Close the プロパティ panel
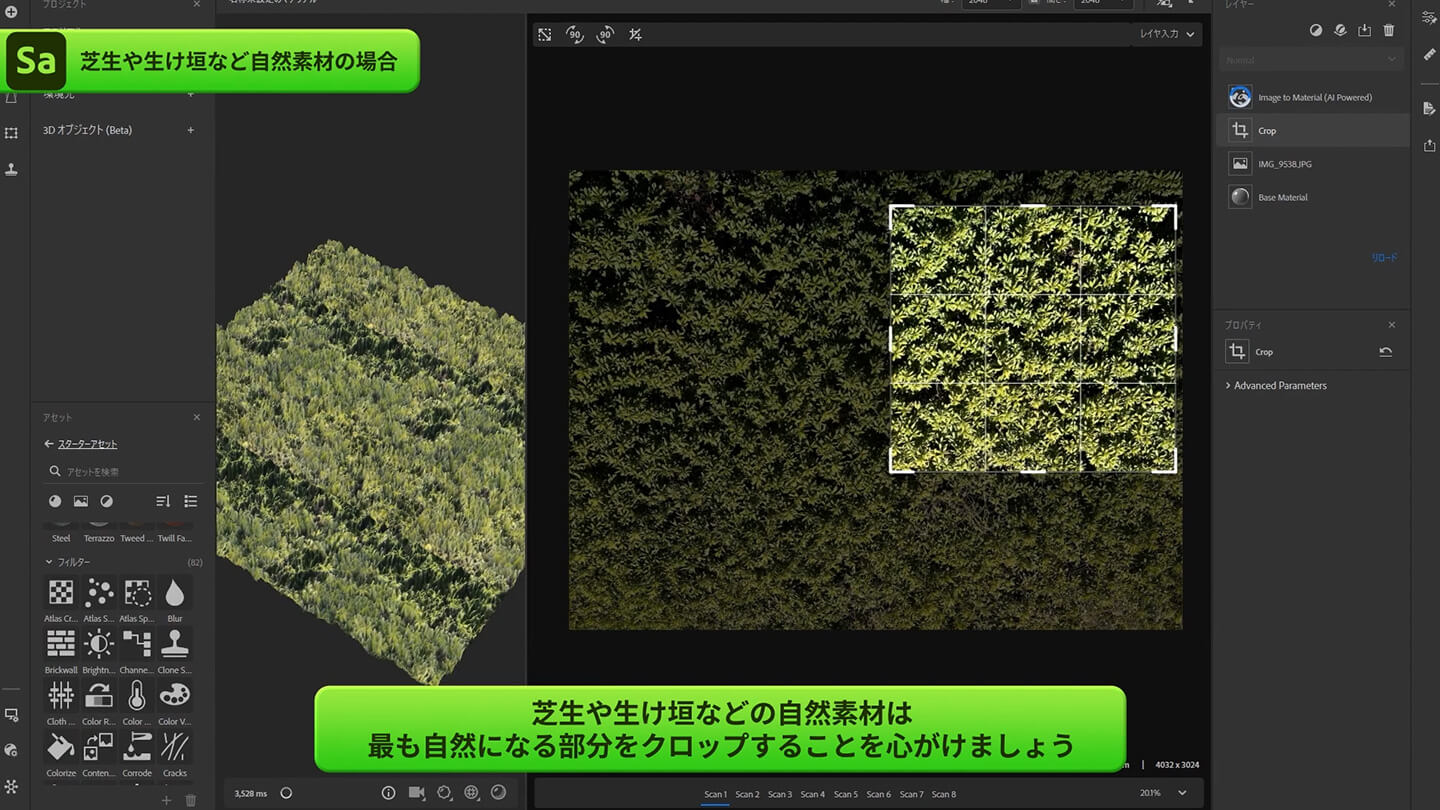 [x=1391, y=325]
